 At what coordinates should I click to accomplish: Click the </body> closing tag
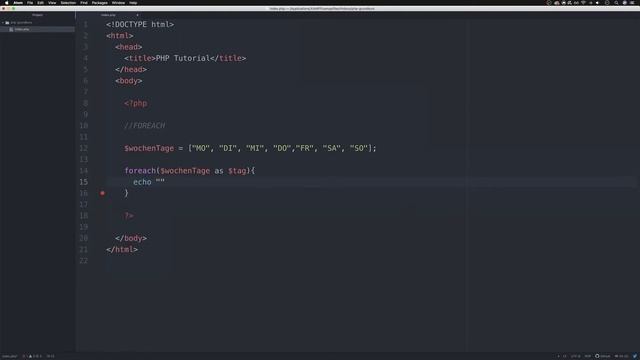pyautogui.click(x=131, y=238)
